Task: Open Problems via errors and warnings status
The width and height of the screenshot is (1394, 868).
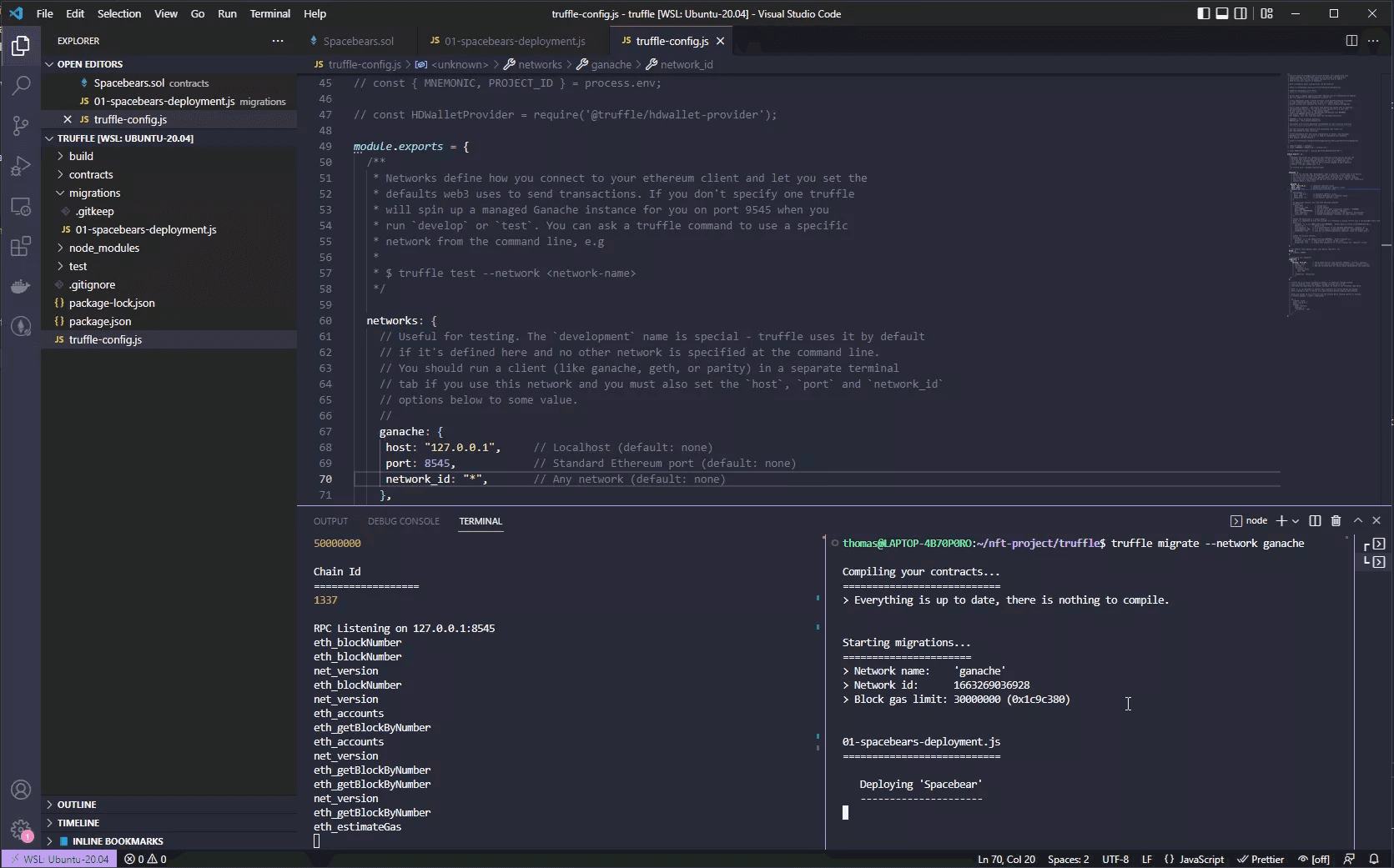Action: tap(145, 859)
